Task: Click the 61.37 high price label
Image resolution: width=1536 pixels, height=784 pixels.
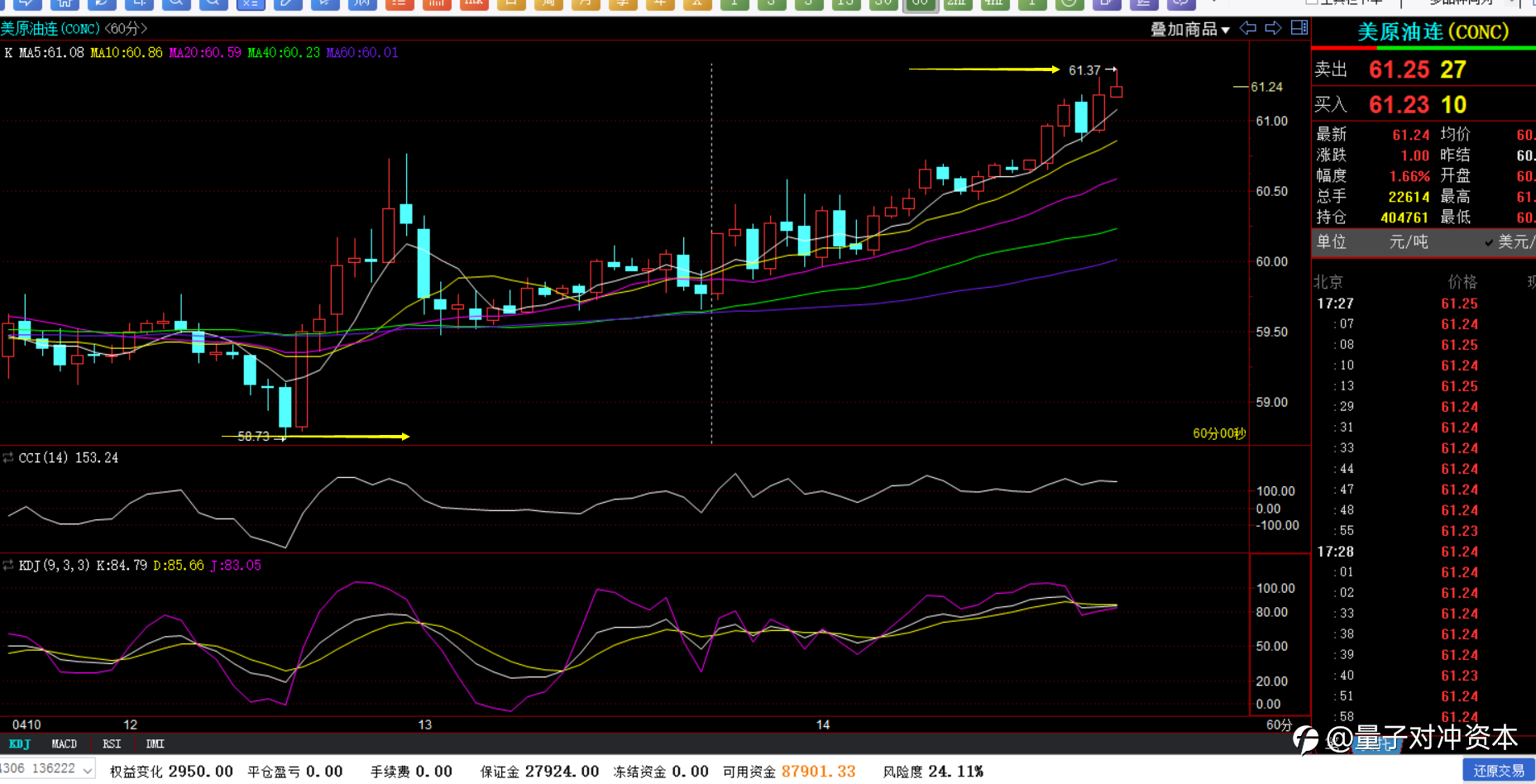Action: (1084, 70)
